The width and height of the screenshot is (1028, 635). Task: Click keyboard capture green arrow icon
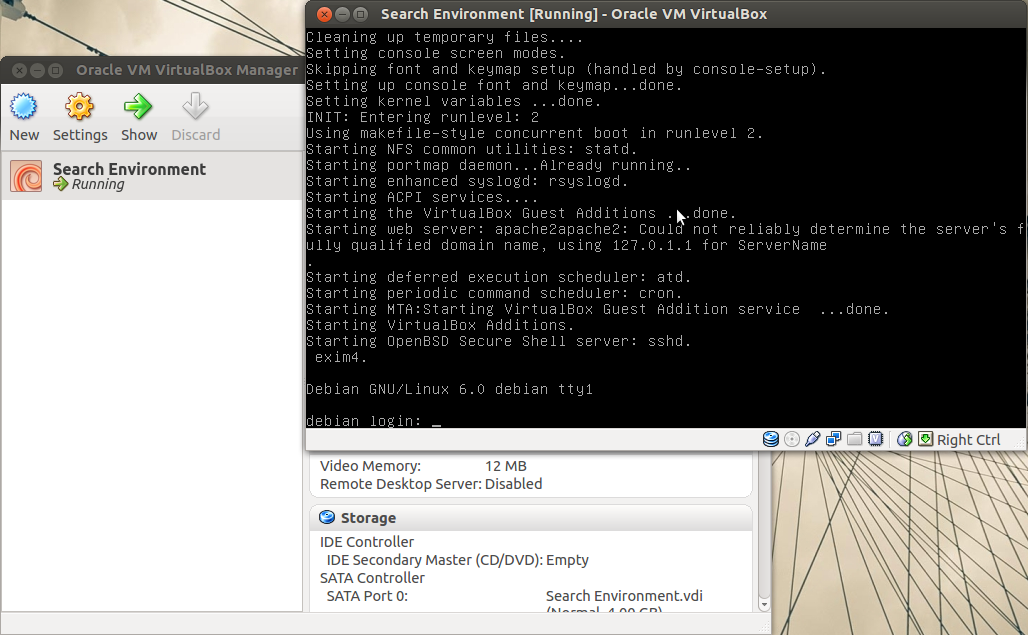925,439
